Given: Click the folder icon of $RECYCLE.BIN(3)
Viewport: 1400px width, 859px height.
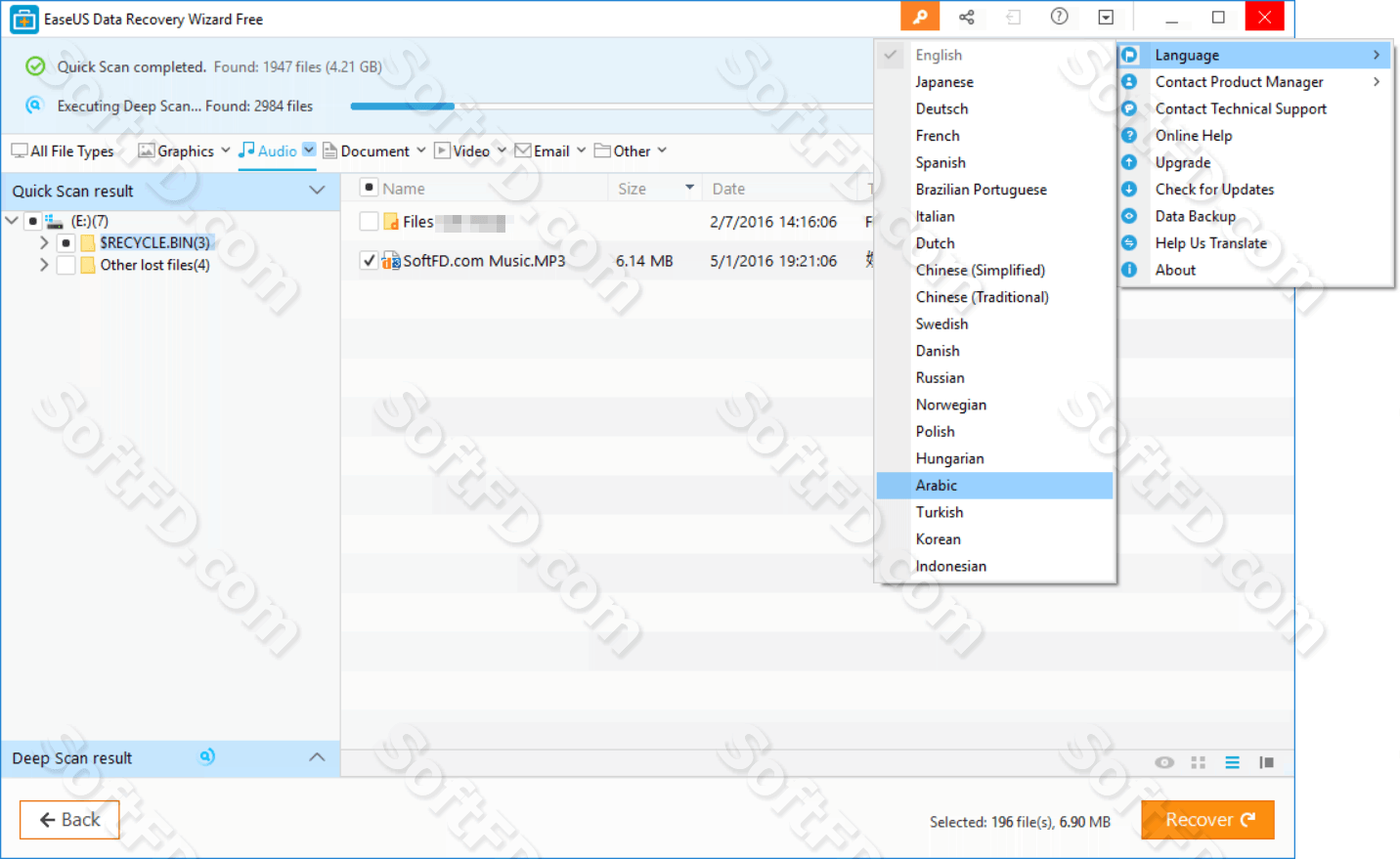Looking at the screenshot, I should (88, 242).
